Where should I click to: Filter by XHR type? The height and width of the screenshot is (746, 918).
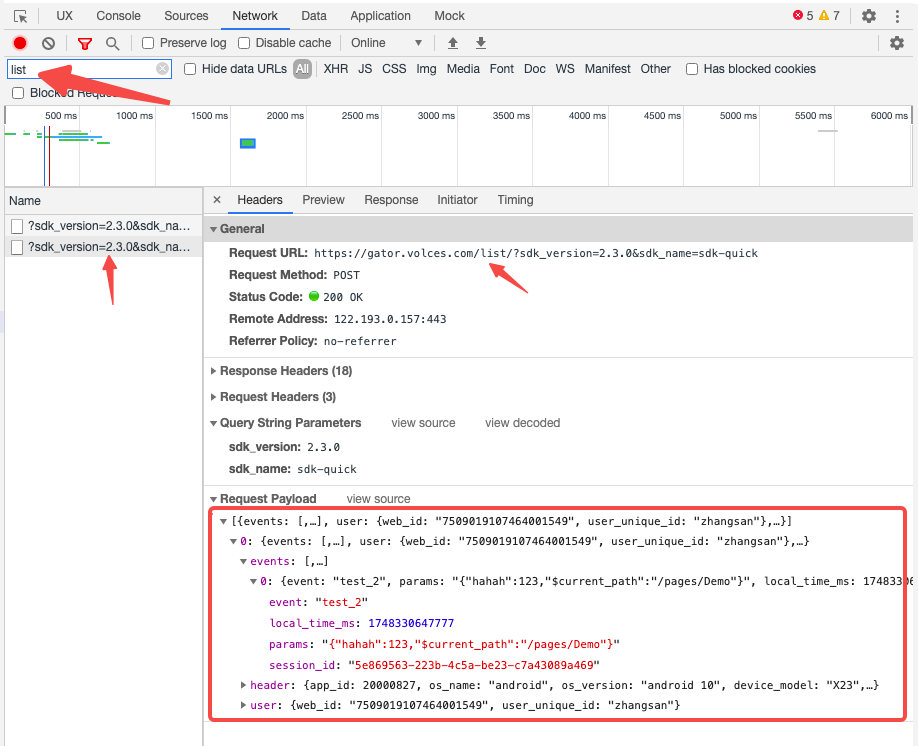(x=335, y=69)
